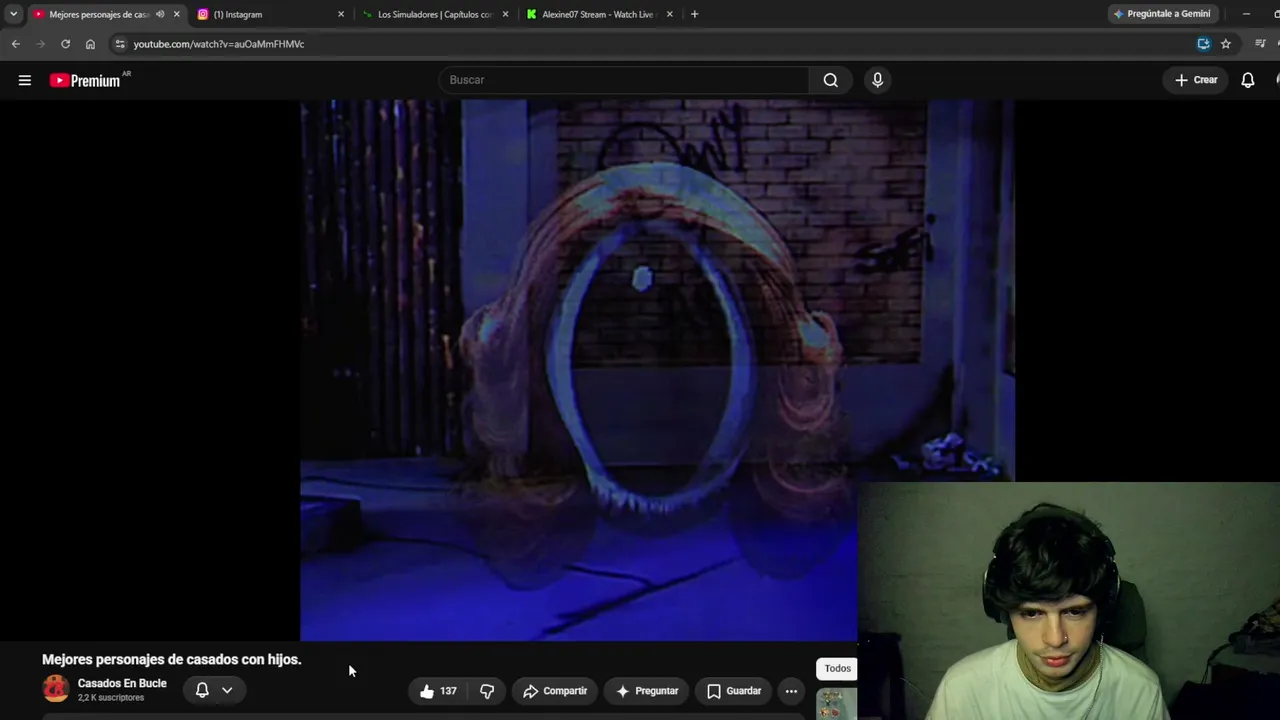
Task: Dislike the video with thumbs down
Action: (487, 691)
